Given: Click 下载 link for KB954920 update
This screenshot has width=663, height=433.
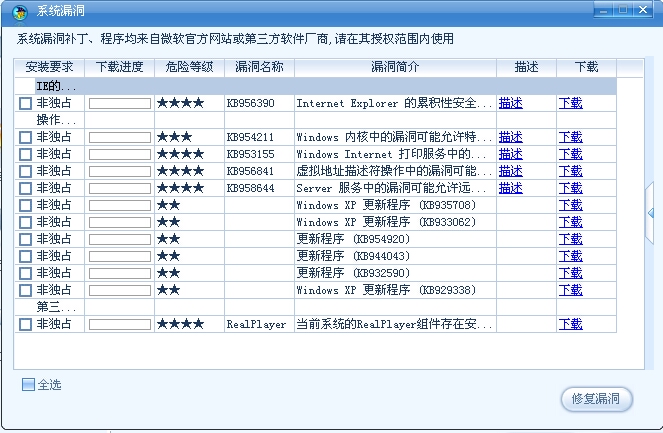Looking at the screenshot, I should tap(570, 239).
